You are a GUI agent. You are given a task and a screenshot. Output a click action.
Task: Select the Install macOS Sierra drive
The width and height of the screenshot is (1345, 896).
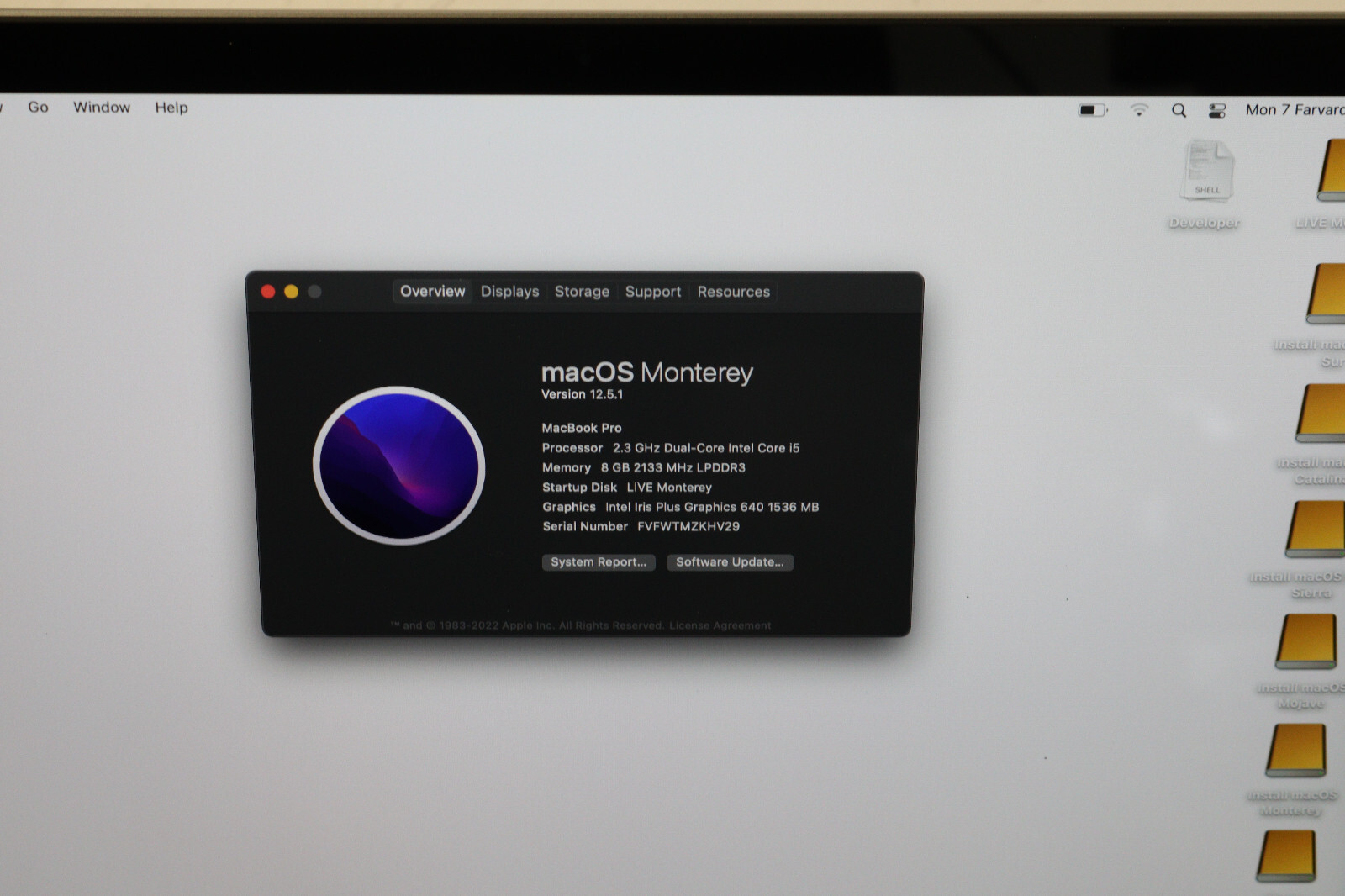1316,529
